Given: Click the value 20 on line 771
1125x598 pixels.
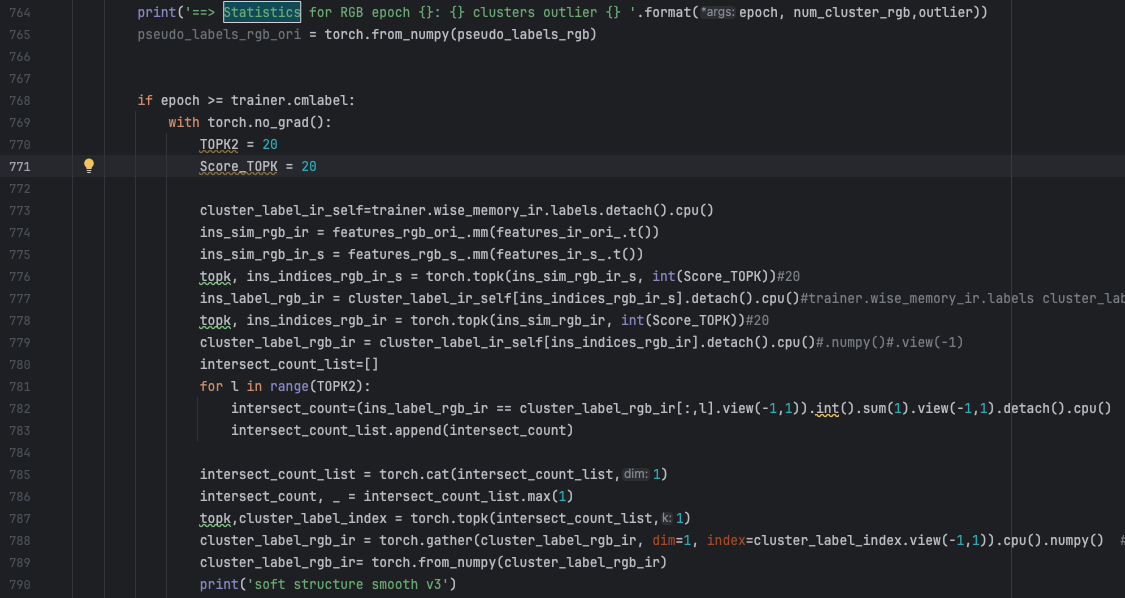Looking at the screenshot, I should pyautogui.click(x=309, y=167).
